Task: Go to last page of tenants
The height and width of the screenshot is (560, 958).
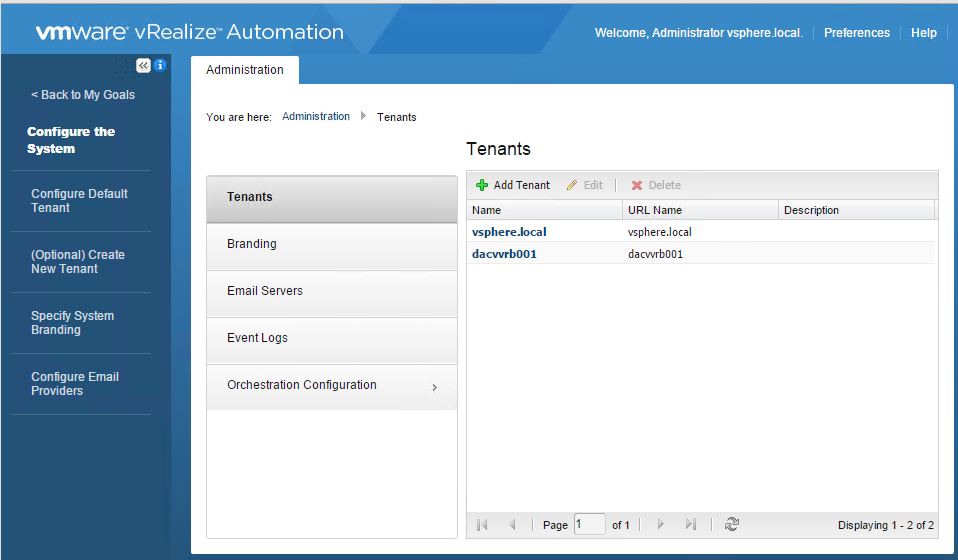Action: pos(690,524)
